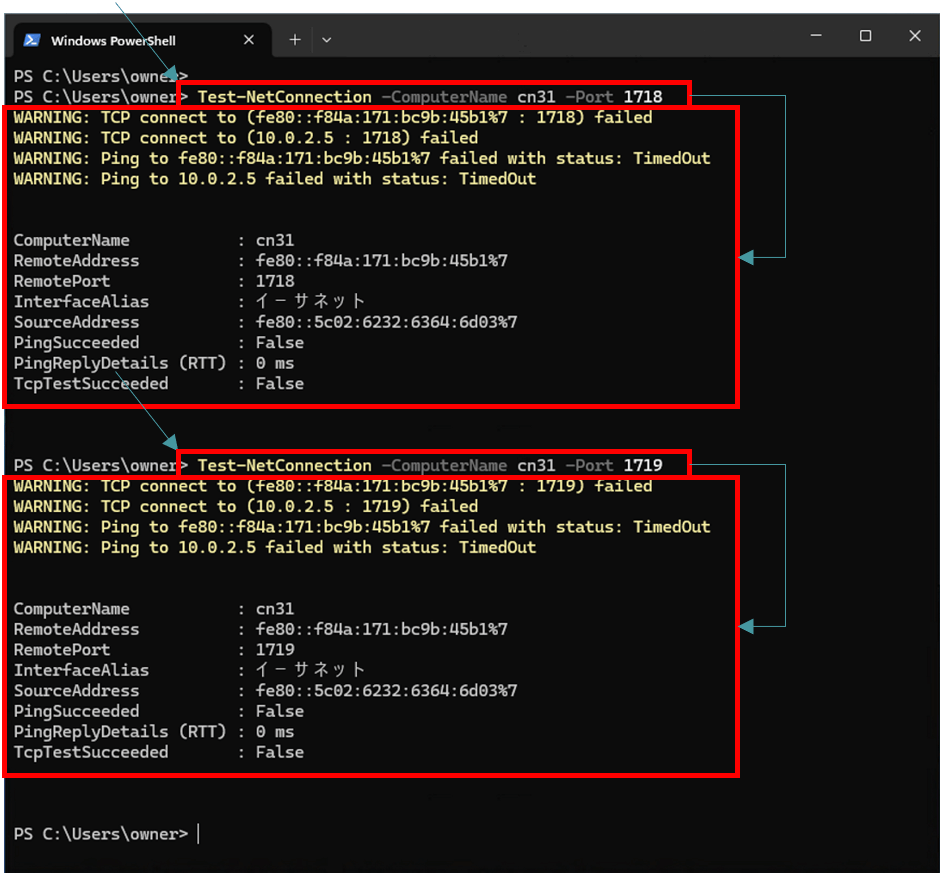Close the terminal window
This screenshot has height=873, width=940.
pyautogui.click(x=914, y=36)
